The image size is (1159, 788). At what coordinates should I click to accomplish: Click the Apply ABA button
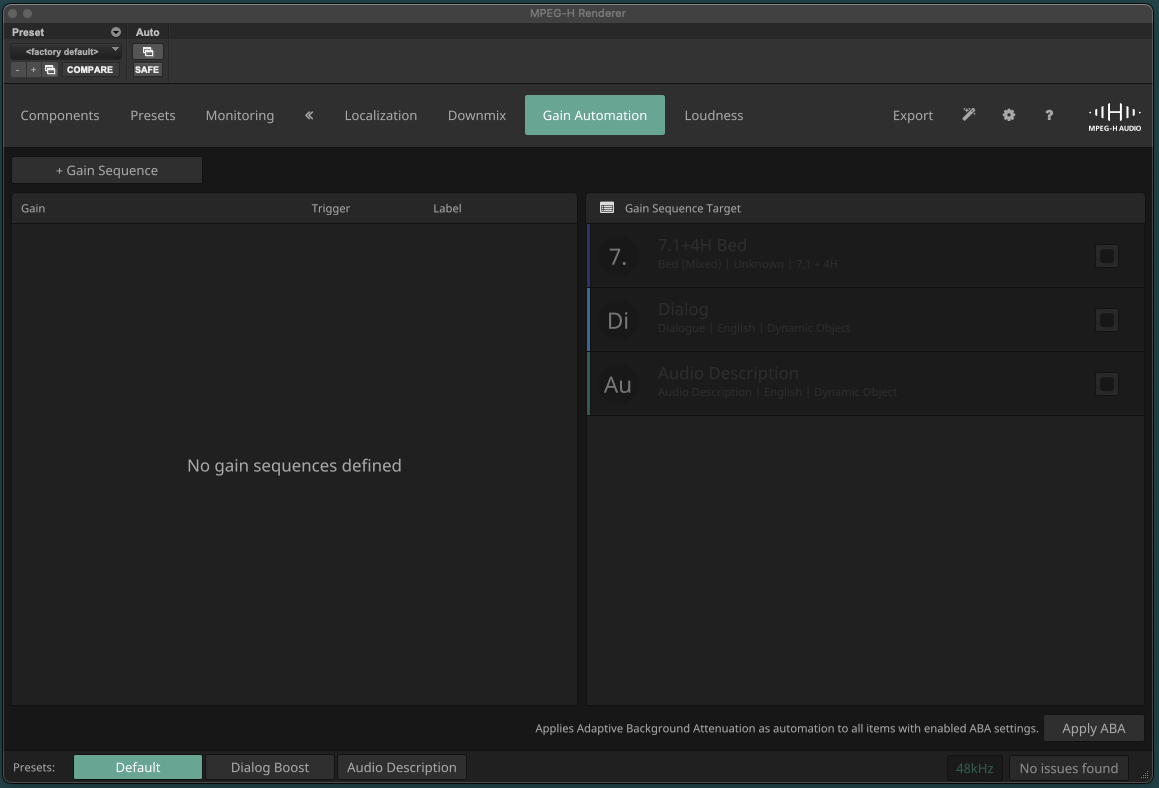pos(1094,728)
